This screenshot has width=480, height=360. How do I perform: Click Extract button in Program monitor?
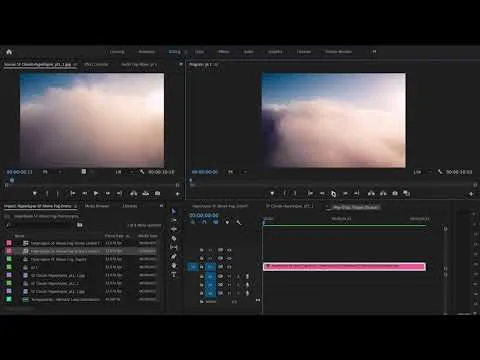[383, 193]
